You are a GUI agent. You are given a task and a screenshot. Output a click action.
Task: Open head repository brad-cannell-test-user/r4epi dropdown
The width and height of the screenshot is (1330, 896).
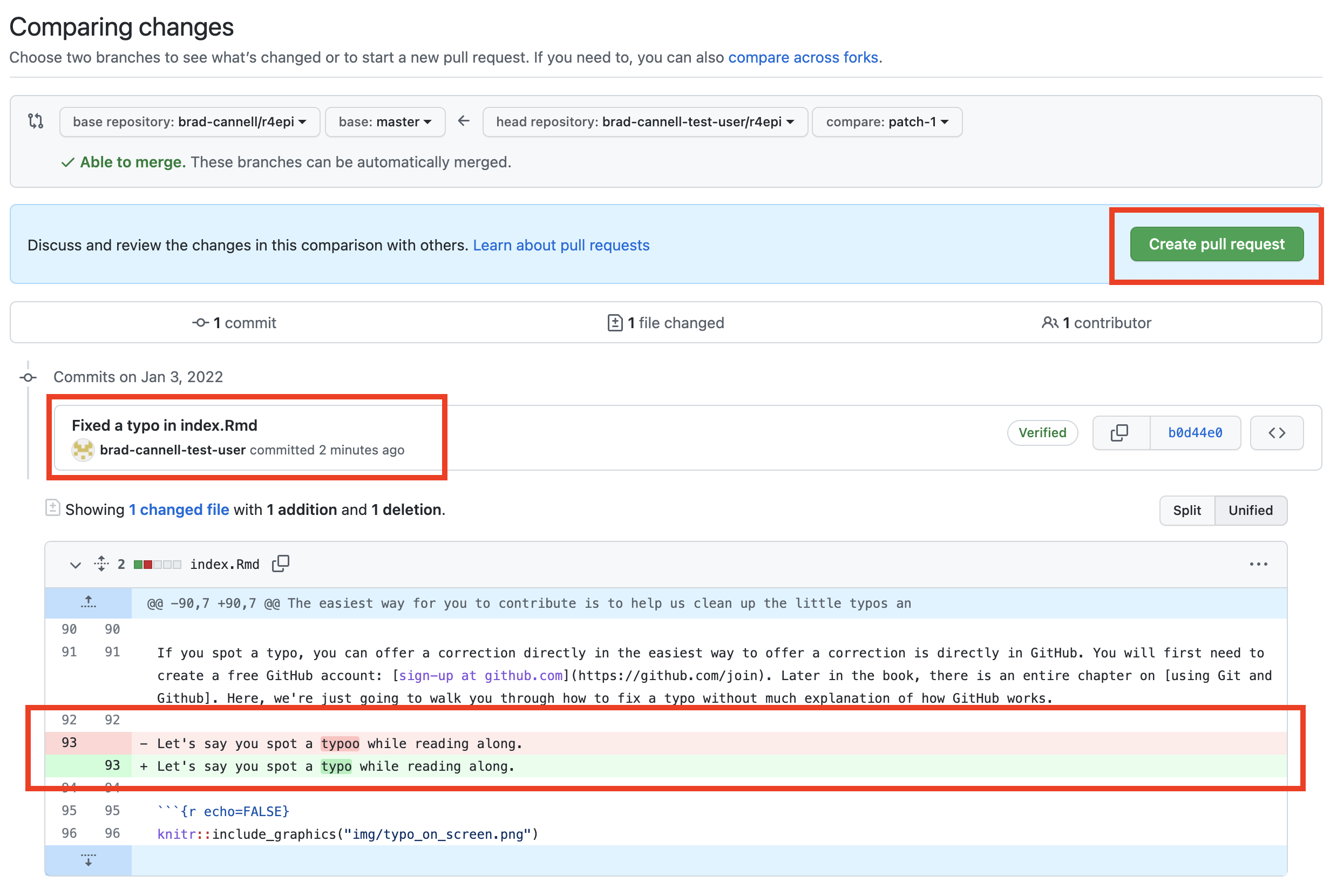click(644, 121)
